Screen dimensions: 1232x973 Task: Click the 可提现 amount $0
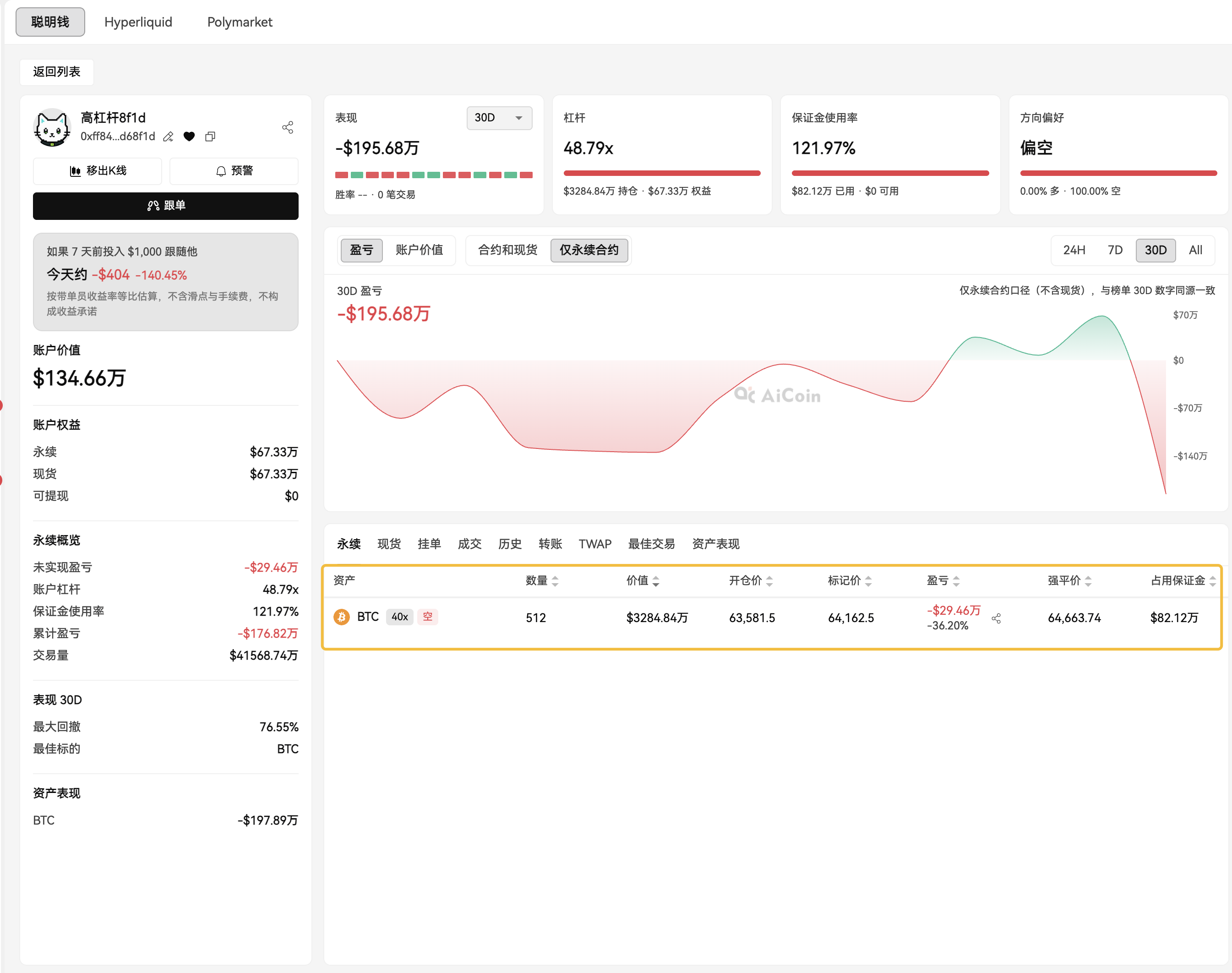(x=292, y=496)
